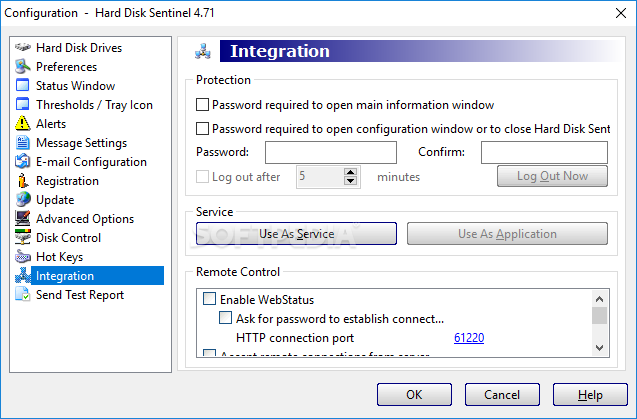Click the Message Settings icon
Screen dimensions: 637x419
click(23, 143)
